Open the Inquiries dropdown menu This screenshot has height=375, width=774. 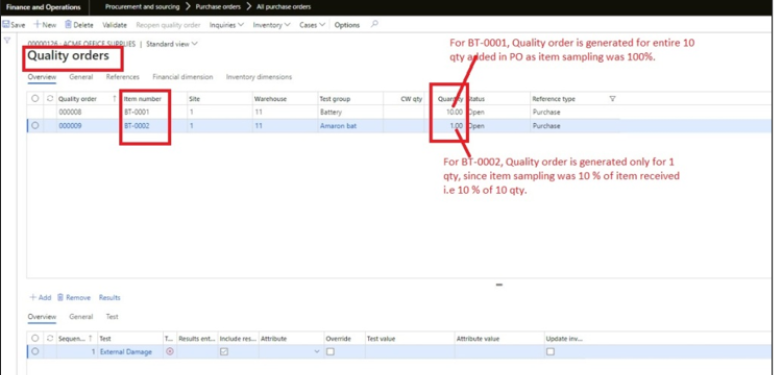[226, 25]
